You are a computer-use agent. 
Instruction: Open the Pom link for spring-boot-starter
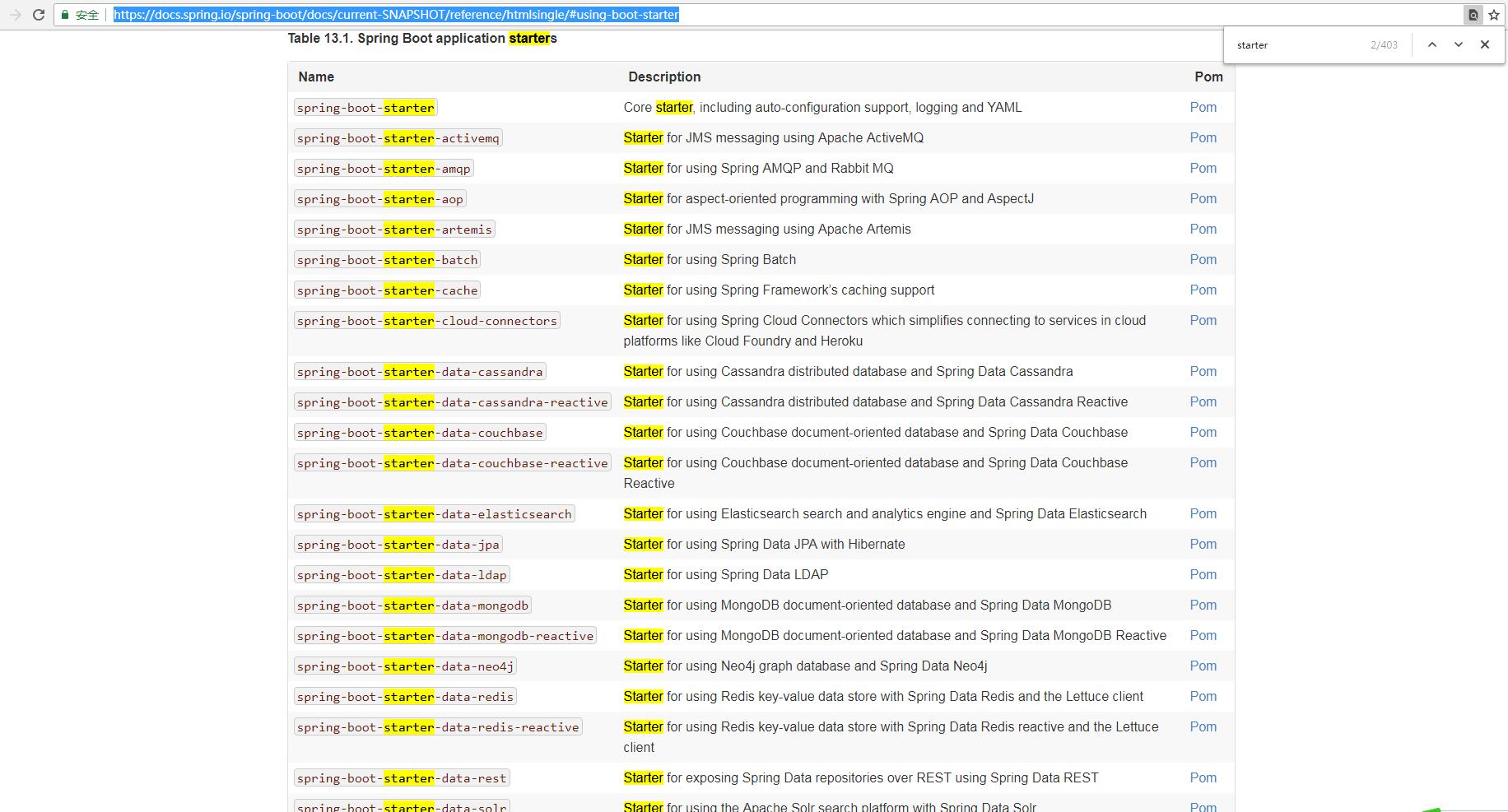pyautogui.click(x=1203, y=107)
